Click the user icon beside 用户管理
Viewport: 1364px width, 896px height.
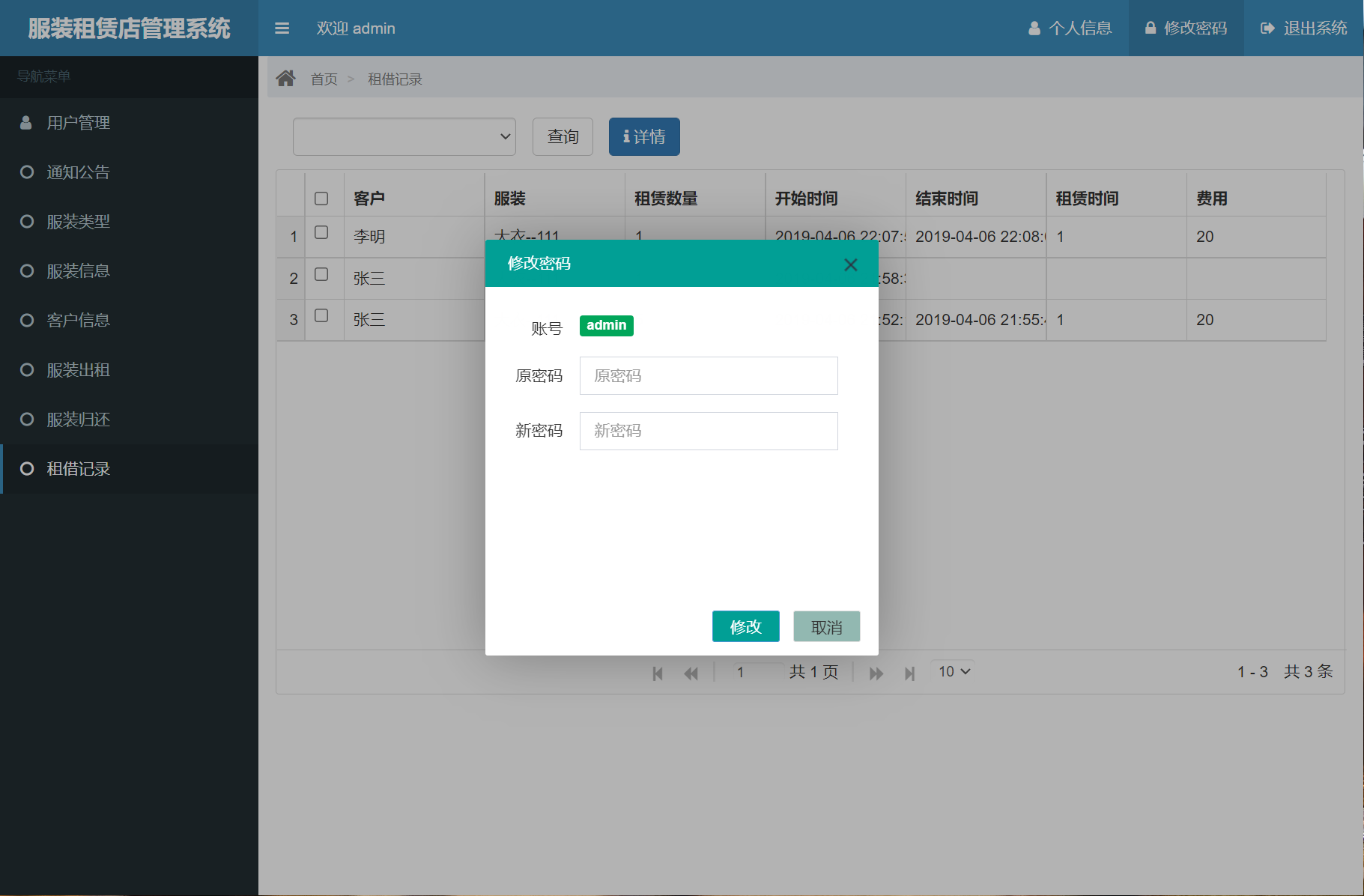click(x=25, y=122)
